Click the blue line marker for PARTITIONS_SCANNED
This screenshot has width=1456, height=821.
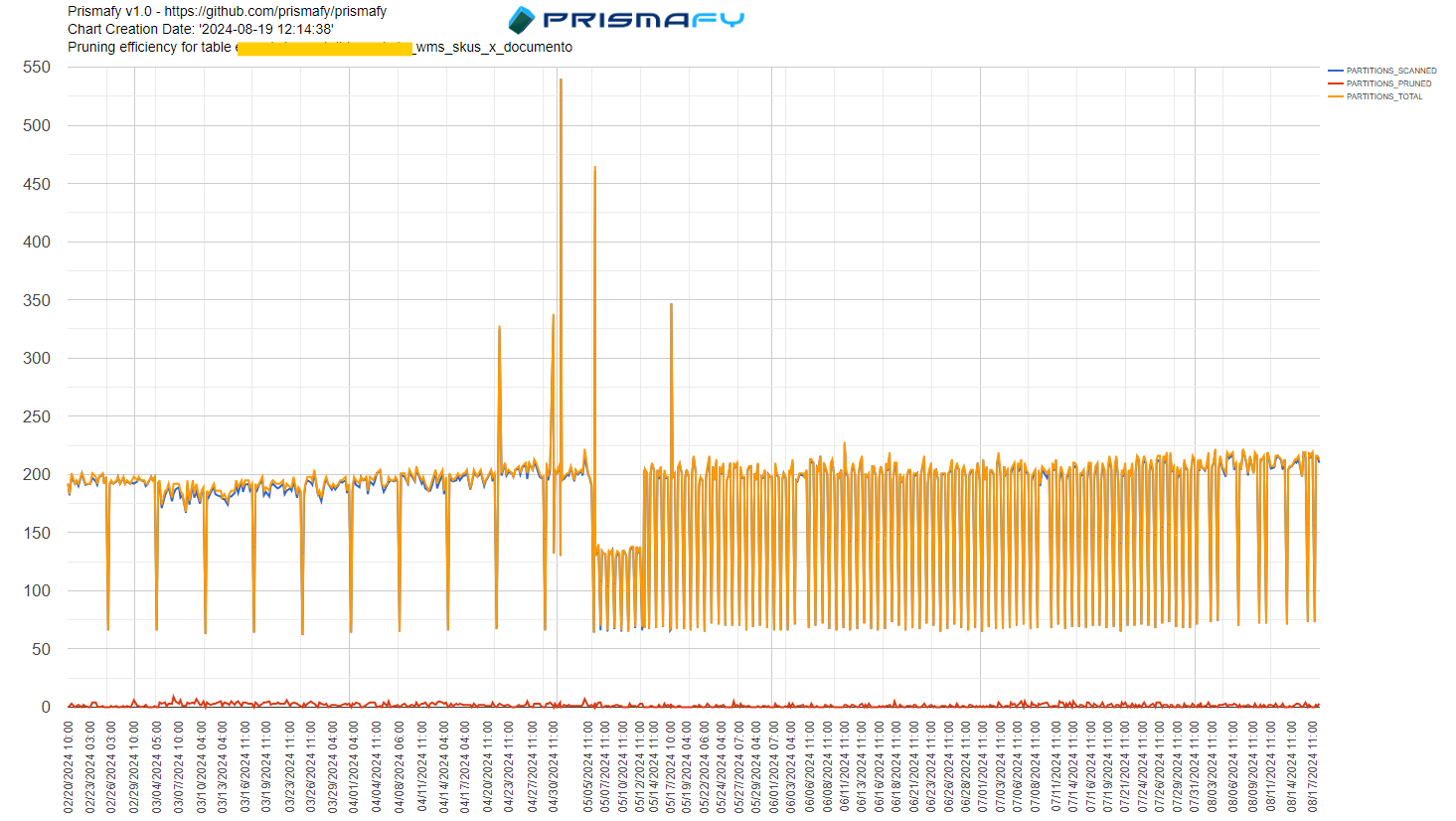tap(1336, 71)
